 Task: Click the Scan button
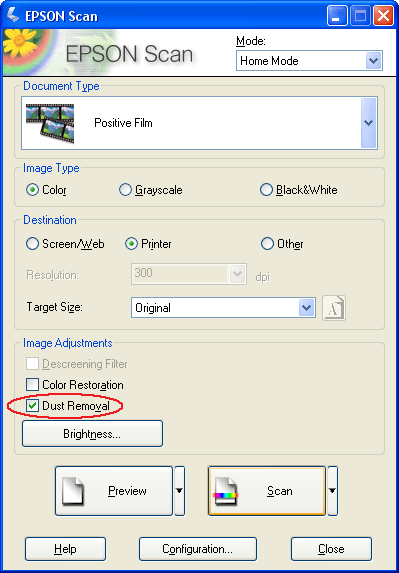267,491
